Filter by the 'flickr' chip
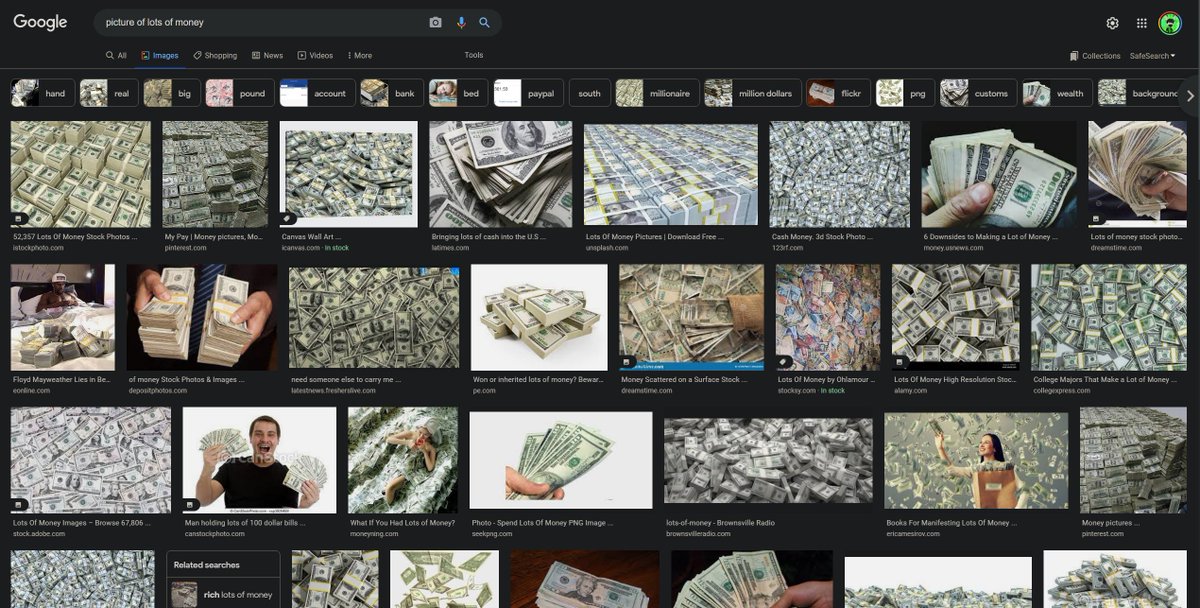This screenshot has width=1200, height=608. (x=838, y=93)
